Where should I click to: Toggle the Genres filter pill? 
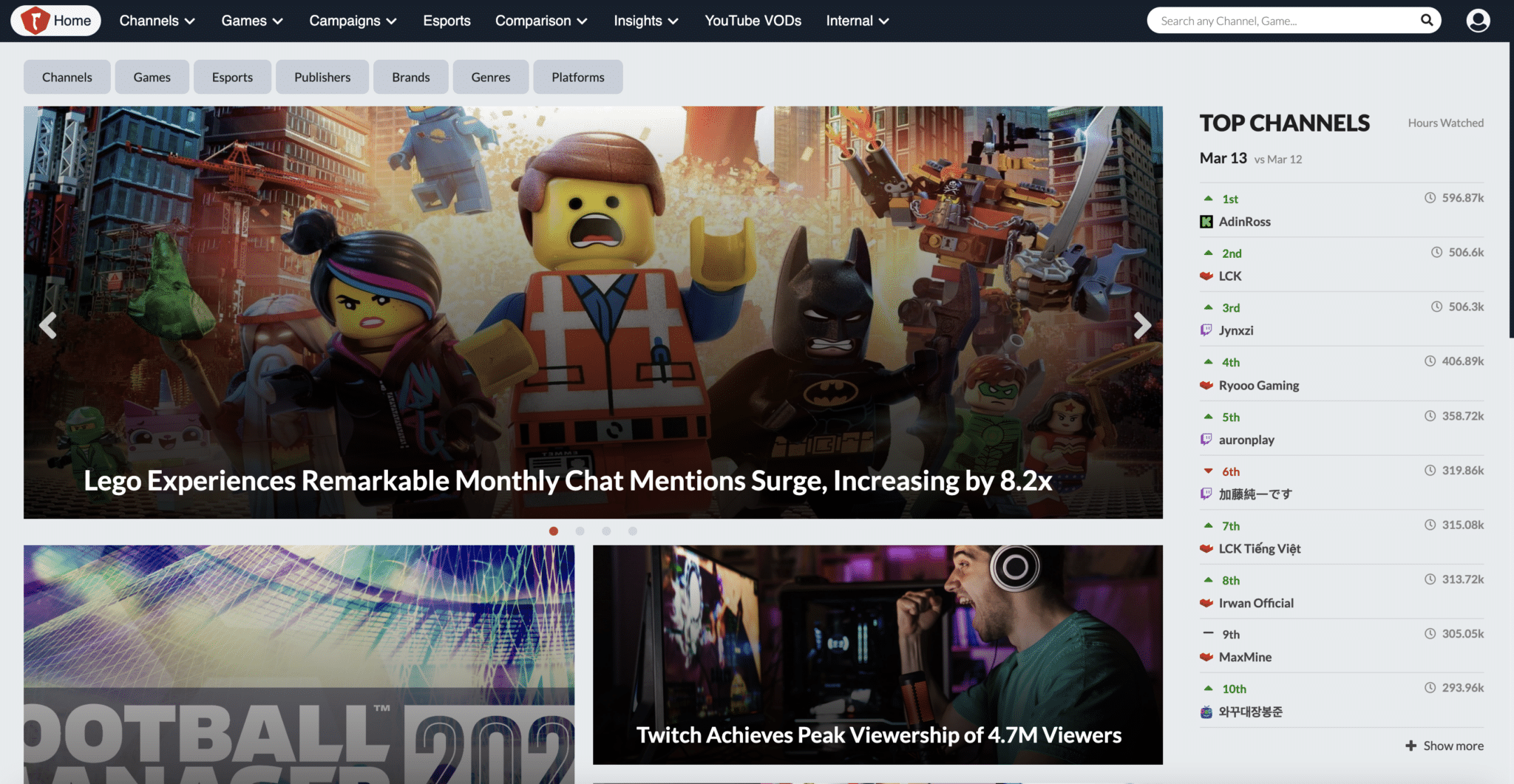pyautogui.click(x=490, y=77)
